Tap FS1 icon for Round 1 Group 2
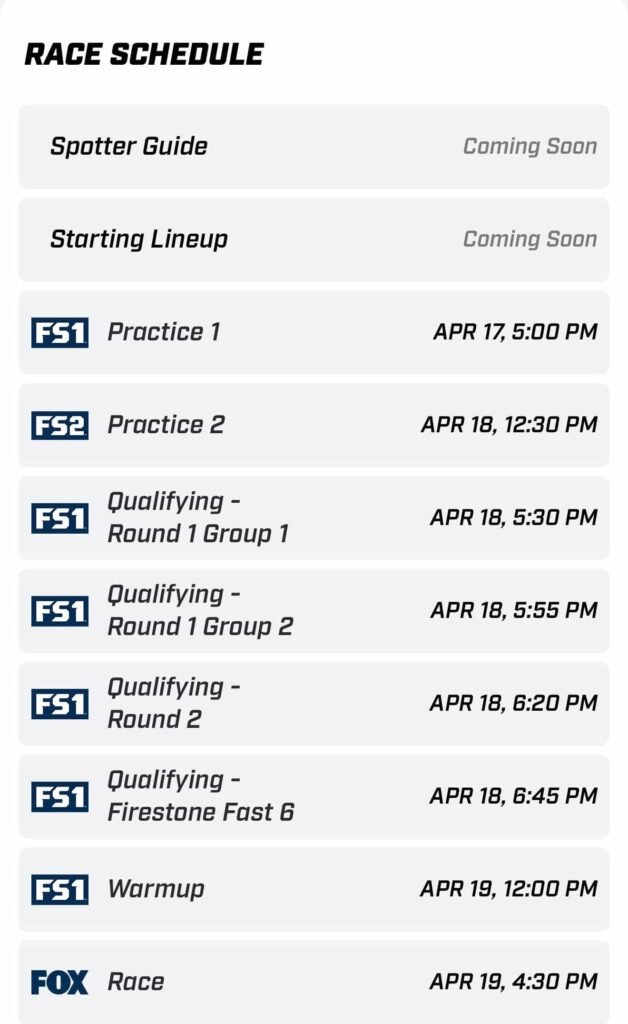The image size is (628, 1024). [59, 611]
